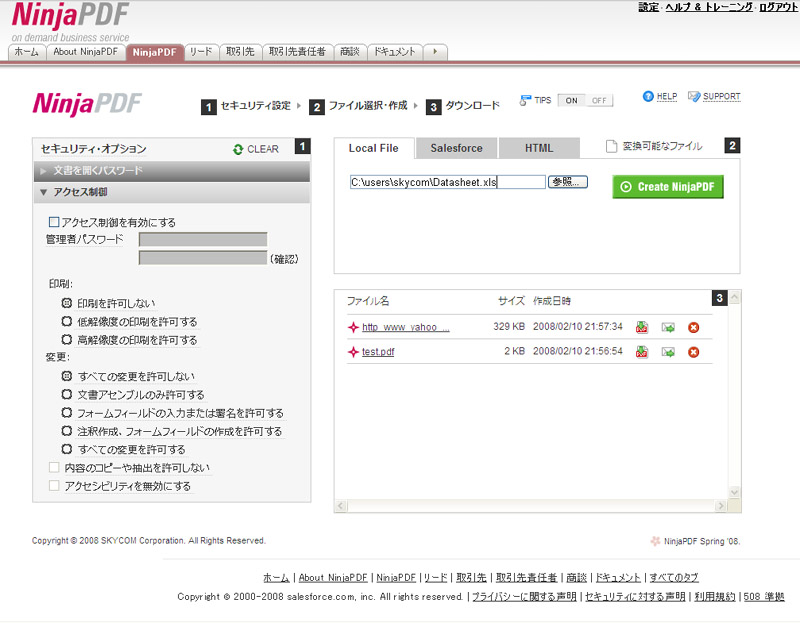Delete the test.pdf file
This screenshot has height=623, width=800.
693,352
